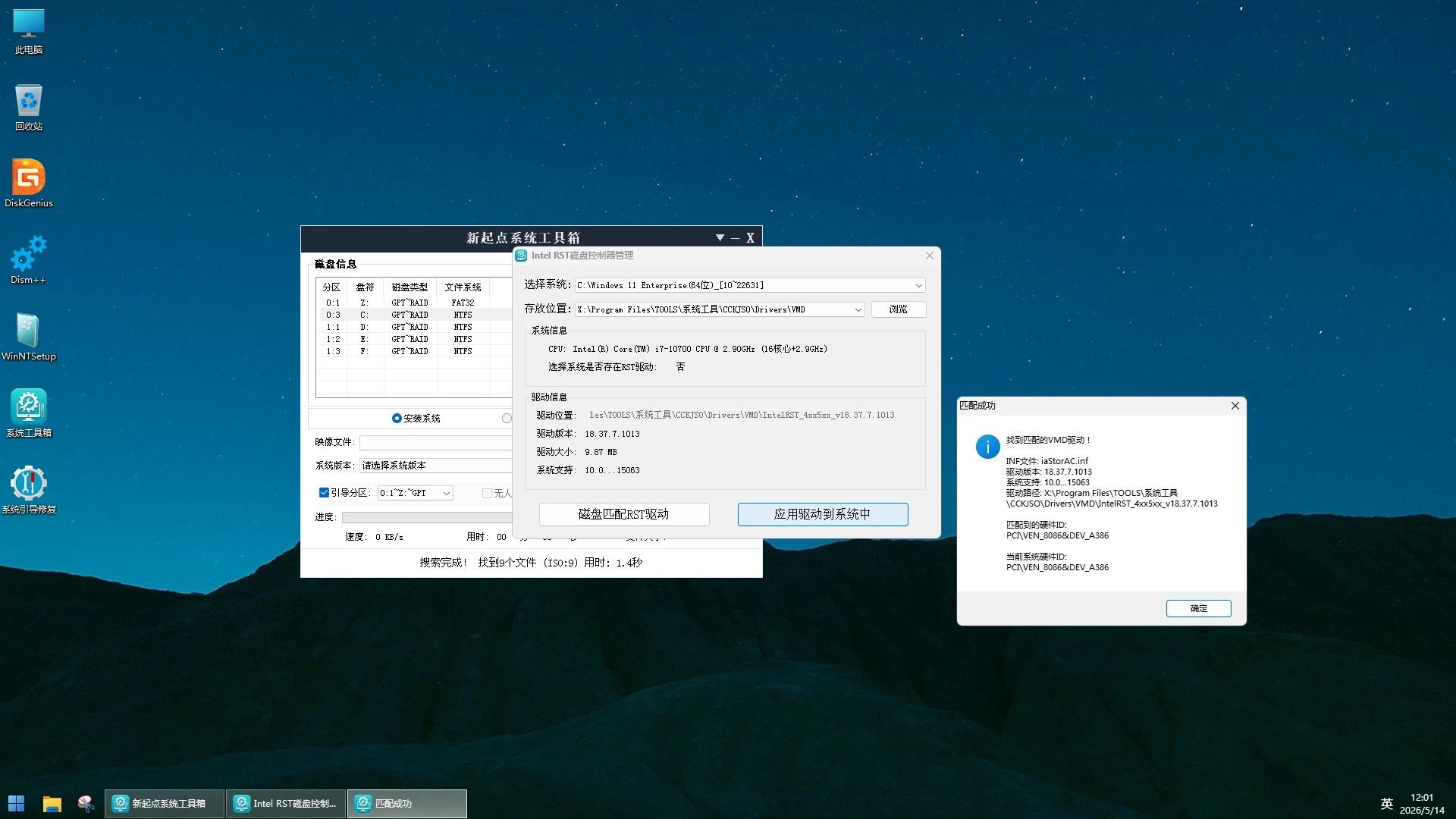This screenshot has height=819, width=1456.
Task: Open the 系统工具箱 desktop icon
Action: [x=29, y=413]
